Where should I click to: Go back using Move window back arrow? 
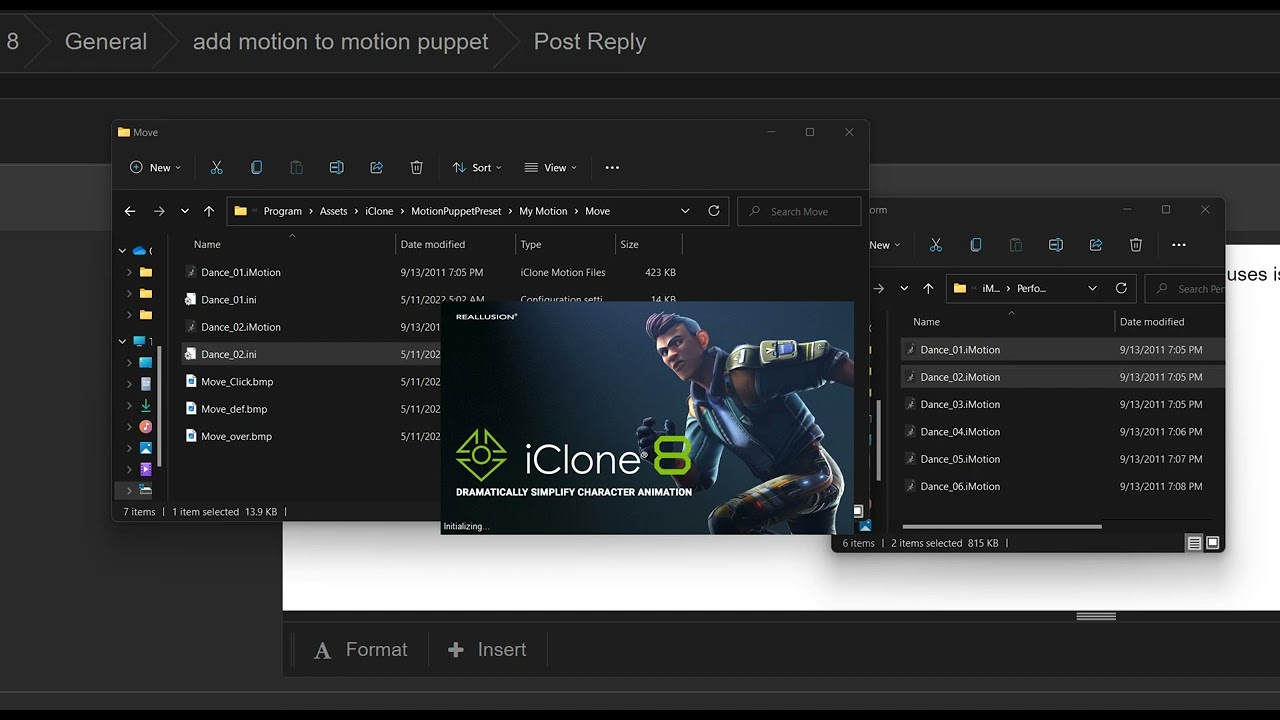(130, 211)
